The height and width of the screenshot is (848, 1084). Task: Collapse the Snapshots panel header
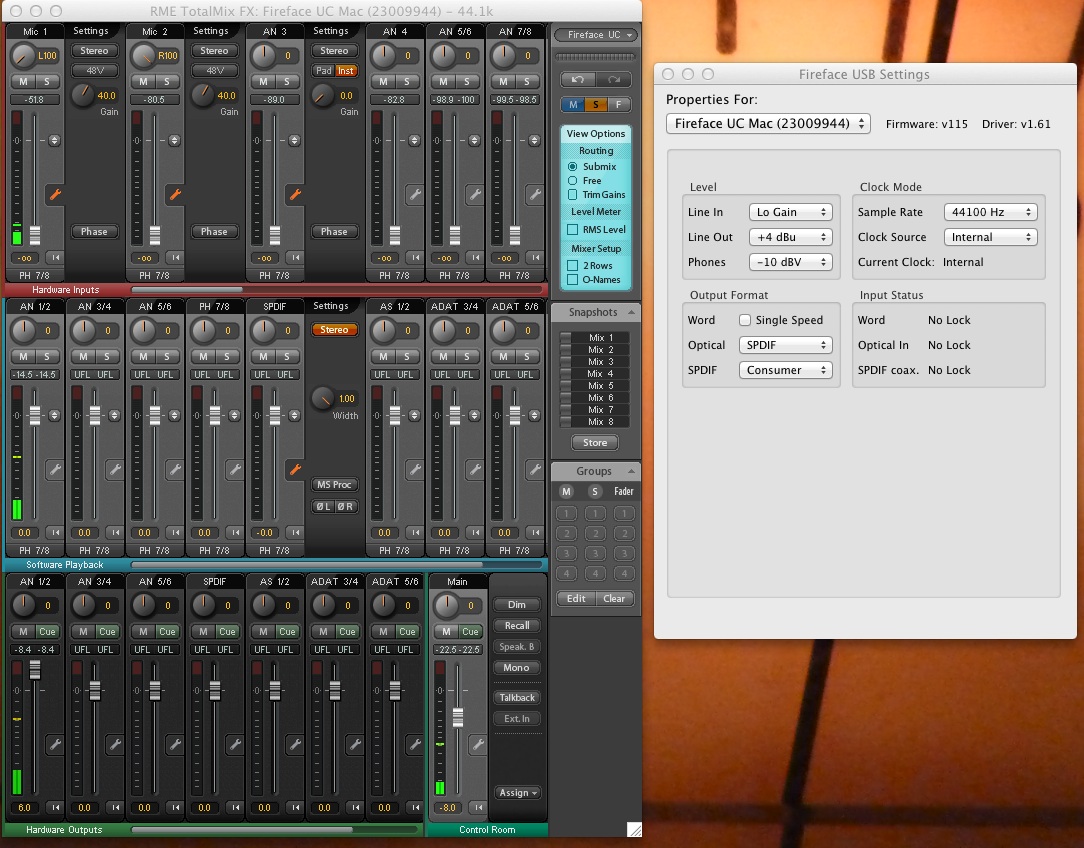(x=631, y=312)
